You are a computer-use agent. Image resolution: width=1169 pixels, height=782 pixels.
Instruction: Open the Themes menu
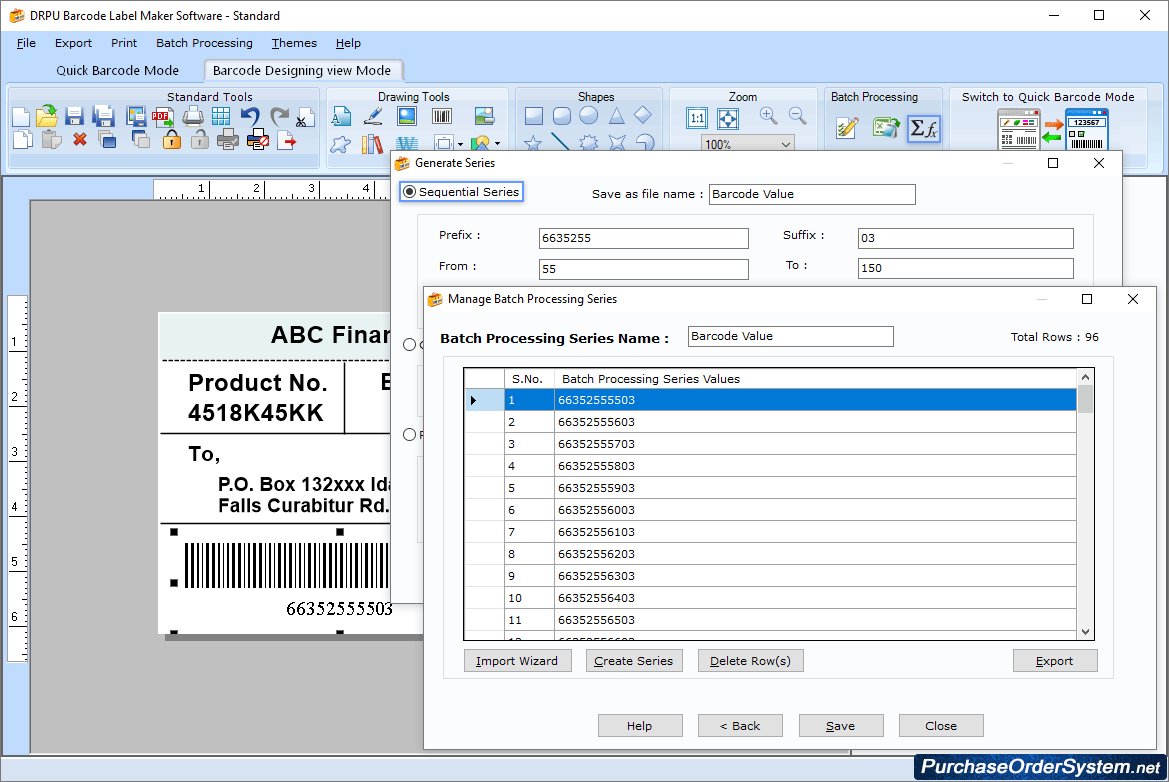293,43
